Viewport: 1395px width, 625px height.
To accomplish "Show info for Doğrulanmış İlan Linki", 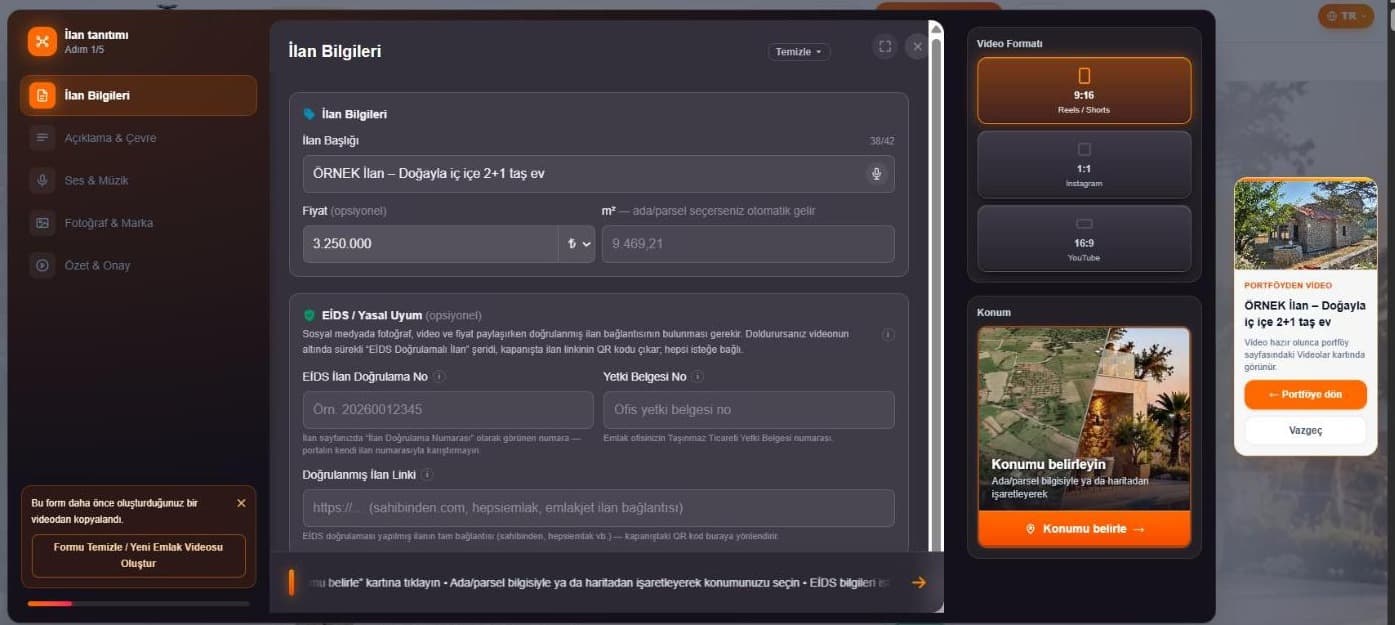I will (x=427, y=475).
